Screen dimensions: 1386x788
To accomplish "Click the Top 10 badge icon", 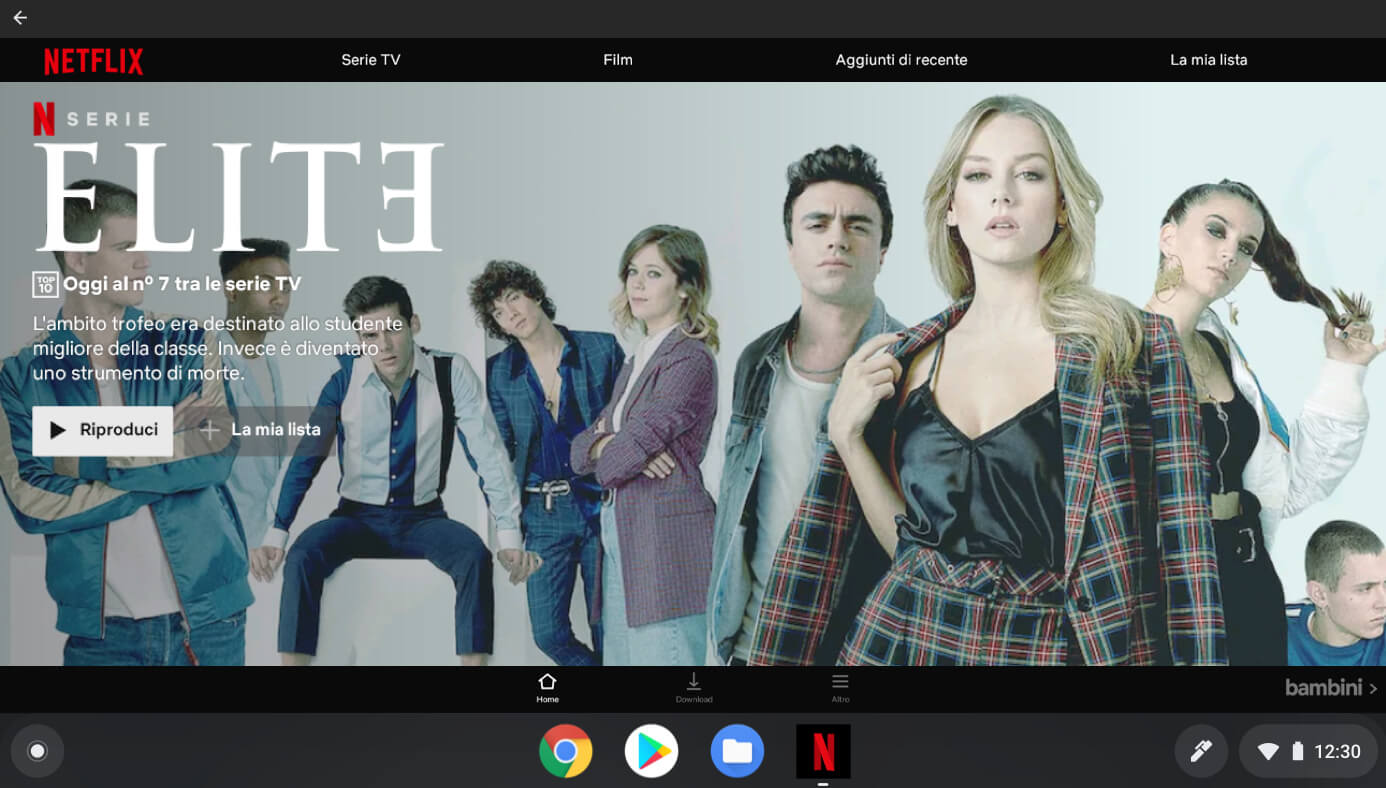I will [x=45, y=284].
